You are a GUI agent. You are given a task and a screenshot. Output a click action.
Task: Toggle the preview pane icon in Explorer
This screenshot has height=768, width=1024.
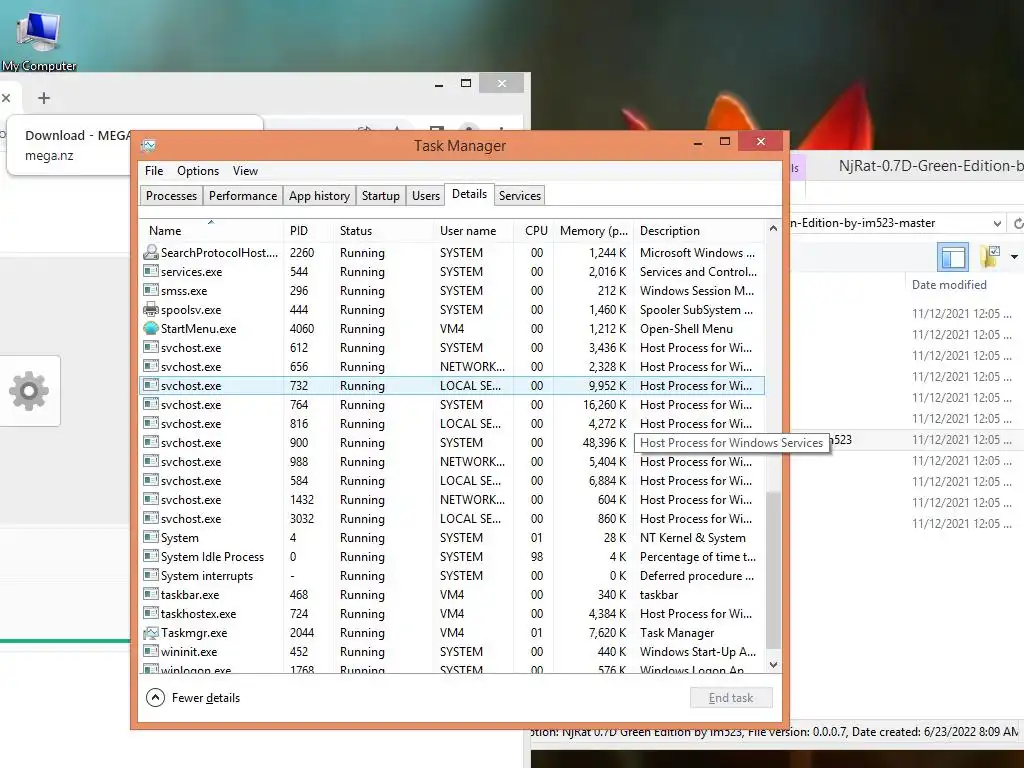953,256
